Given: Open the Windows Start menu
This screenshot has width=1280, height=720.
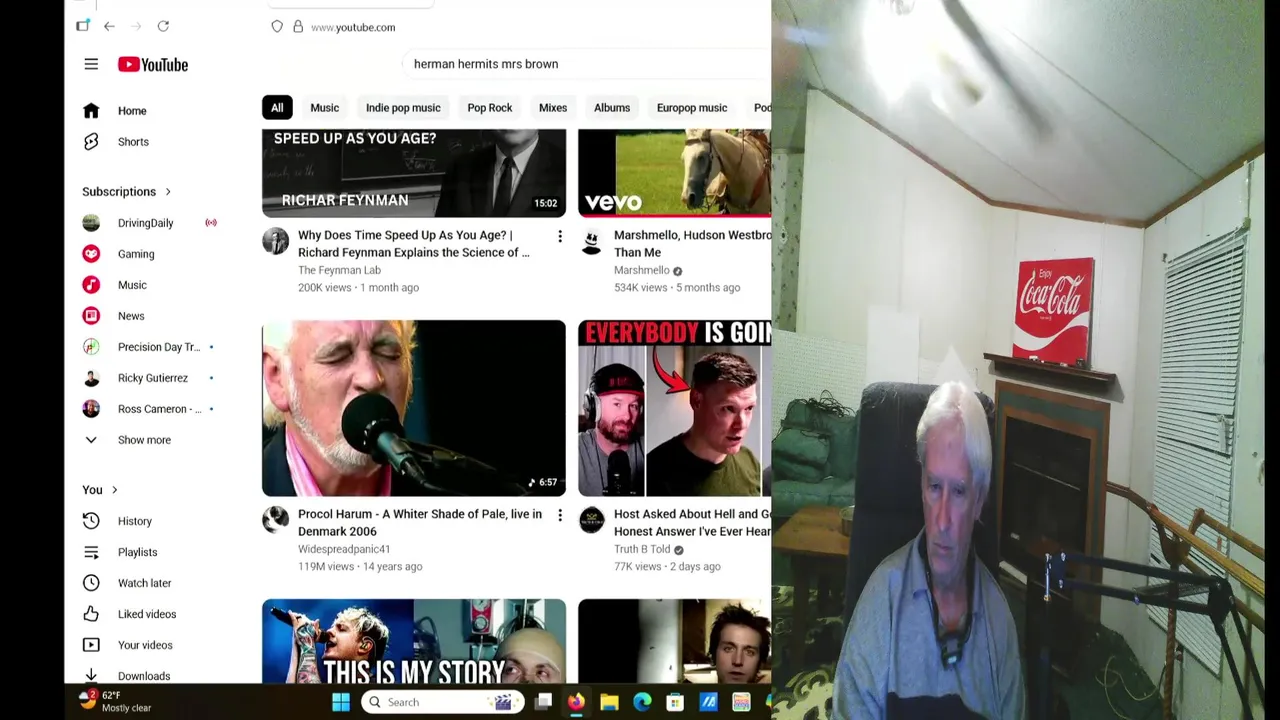Looking at the screenshot, I should coord(341,702).
